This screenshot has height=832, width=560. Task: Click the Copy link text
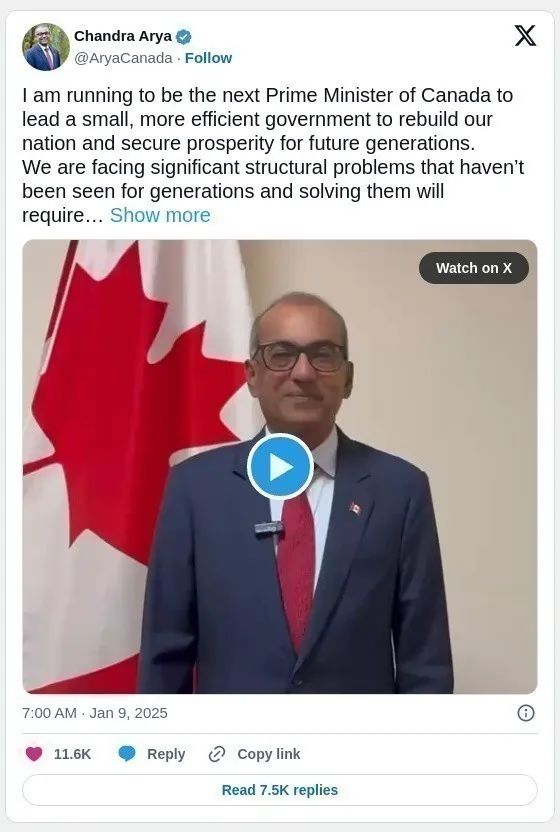[269, 754]
